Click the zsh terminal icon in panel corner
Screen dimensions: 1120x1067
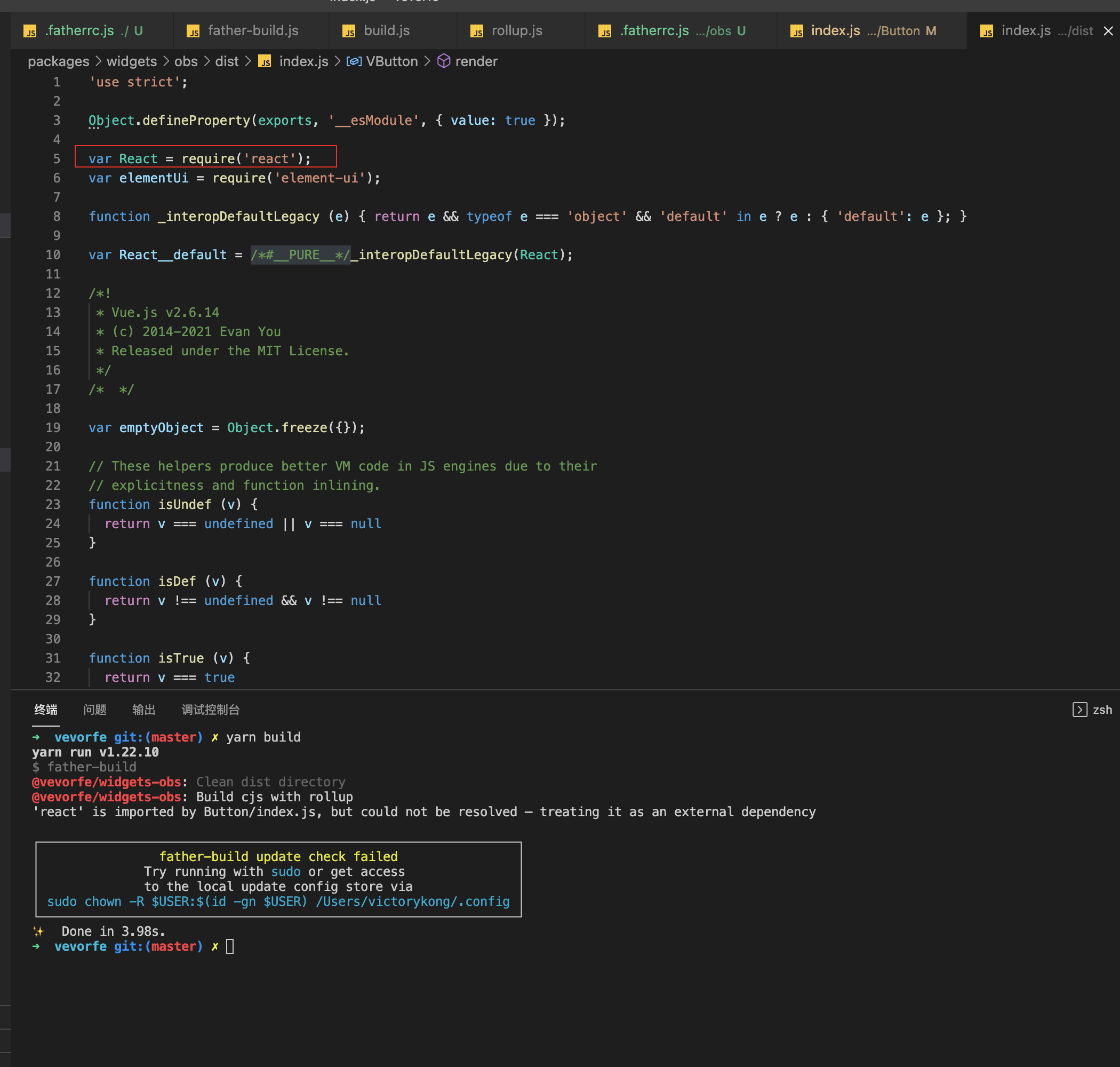[1079, 709]
